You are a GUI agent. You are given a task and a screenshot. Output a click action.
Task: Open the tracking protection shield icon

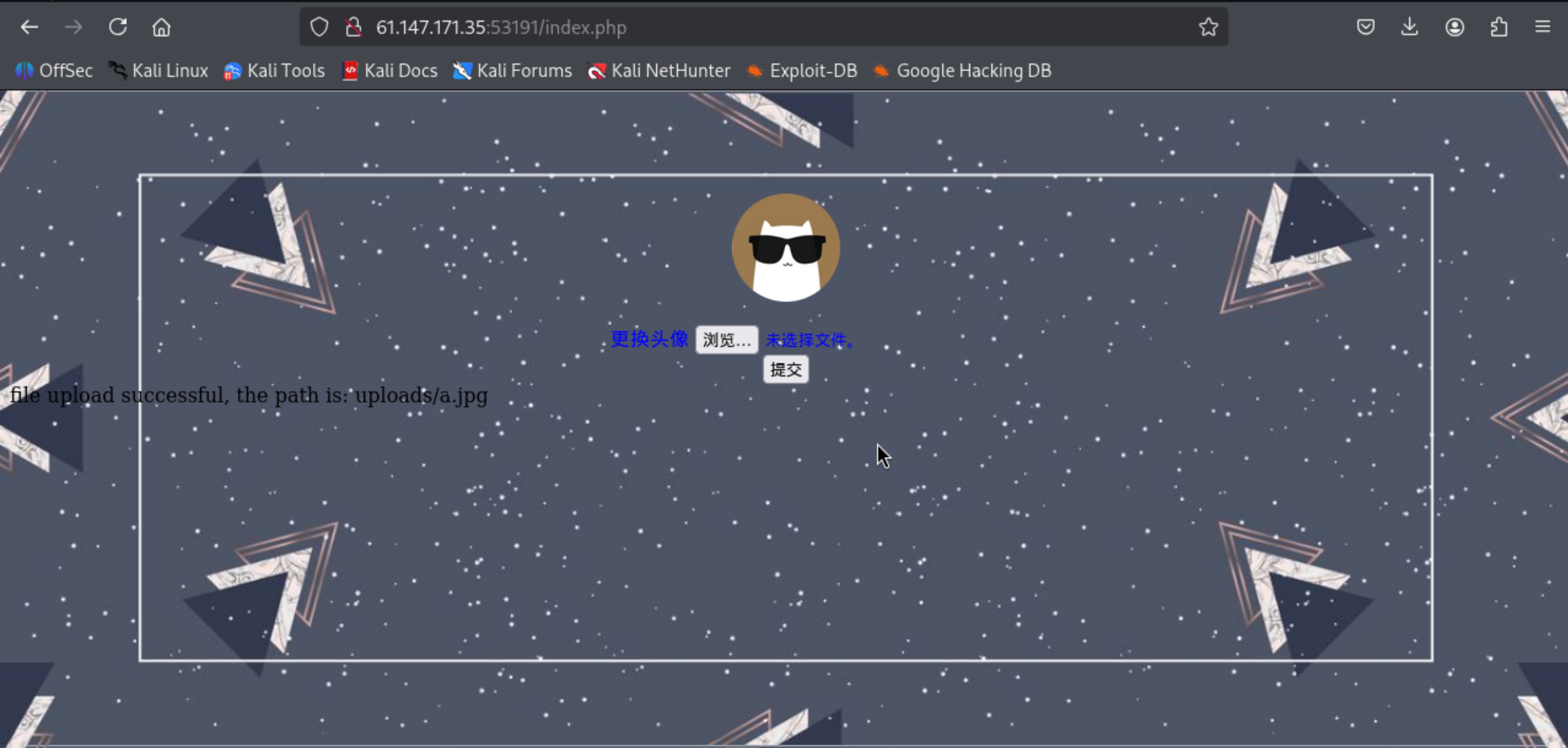pyautogui.click(x=319, y=27)
